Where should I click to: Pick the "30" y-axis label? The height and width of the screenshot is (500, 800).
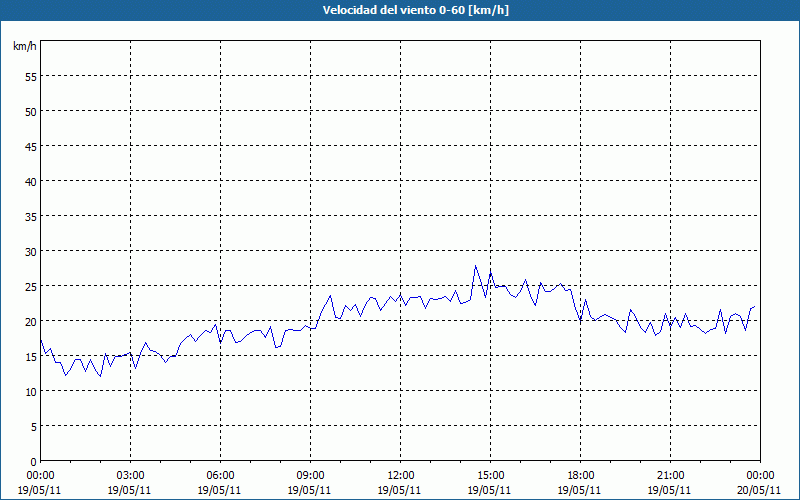[31, 252]
